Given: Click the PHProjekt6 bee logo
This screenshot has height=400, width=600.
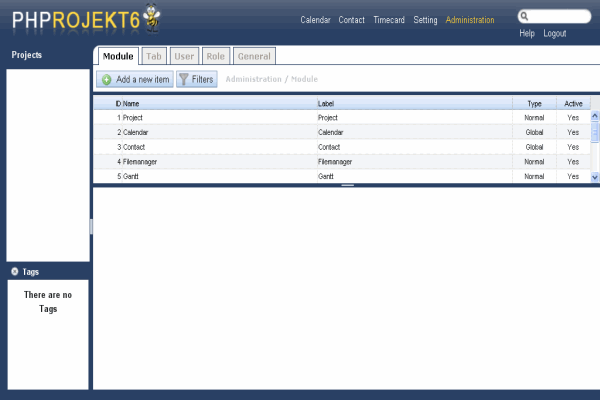Looking at the screenshot, I should [x=152, y=18].
